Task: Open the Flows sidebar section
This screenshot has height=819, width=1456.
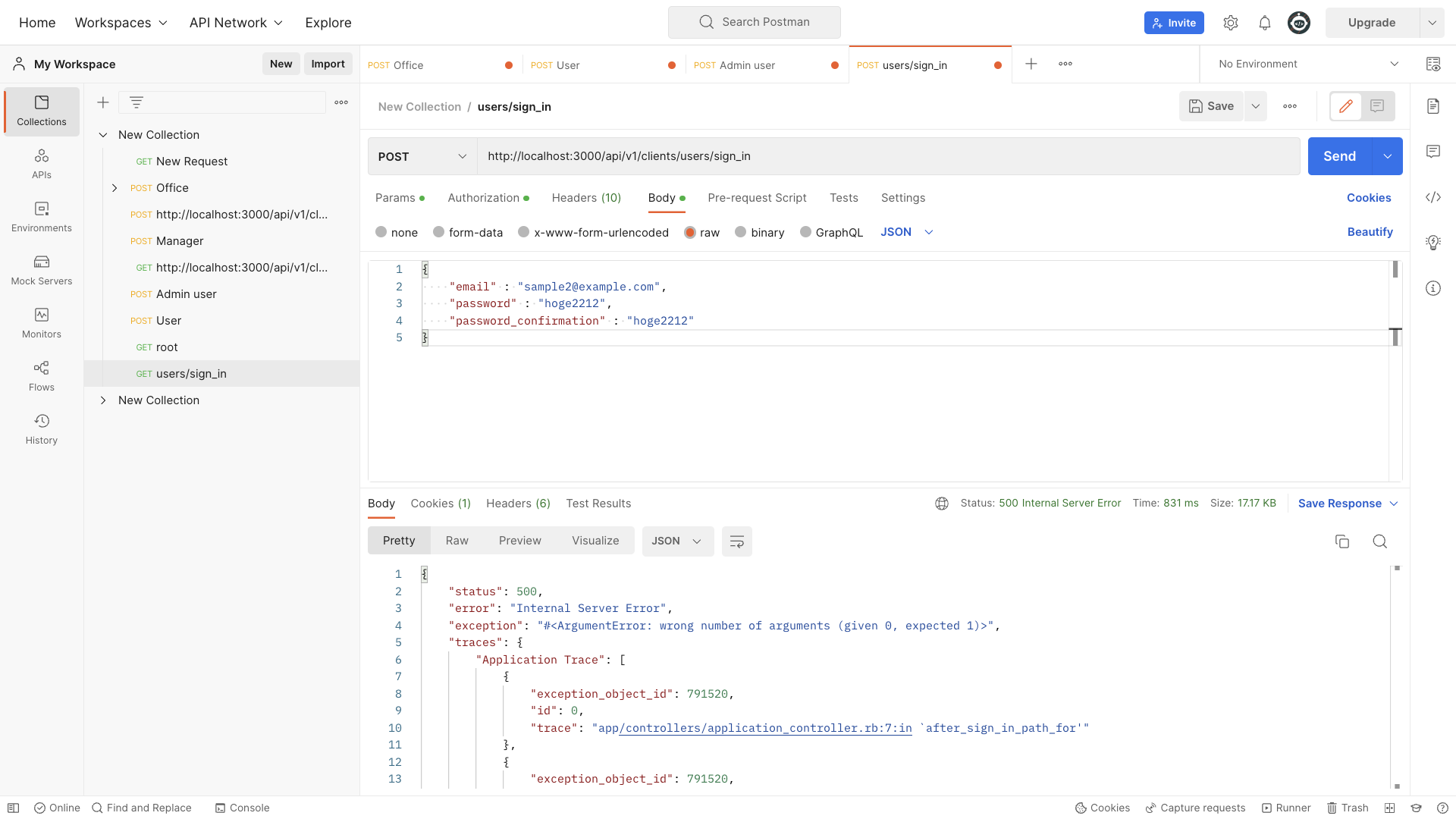Action: 42,376
